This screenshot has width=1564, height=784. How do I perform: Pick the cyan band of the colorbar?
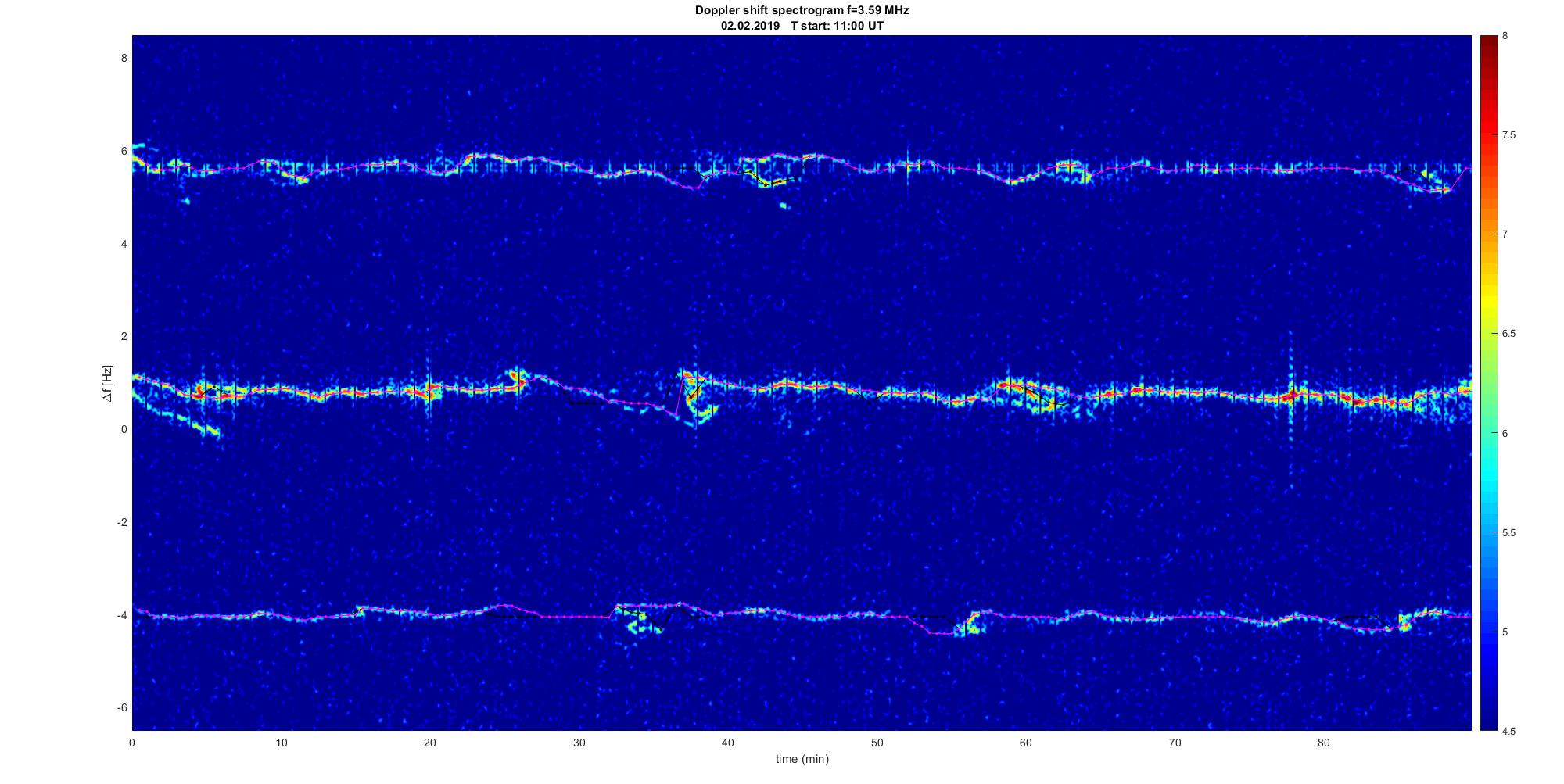click(1488, 461)
